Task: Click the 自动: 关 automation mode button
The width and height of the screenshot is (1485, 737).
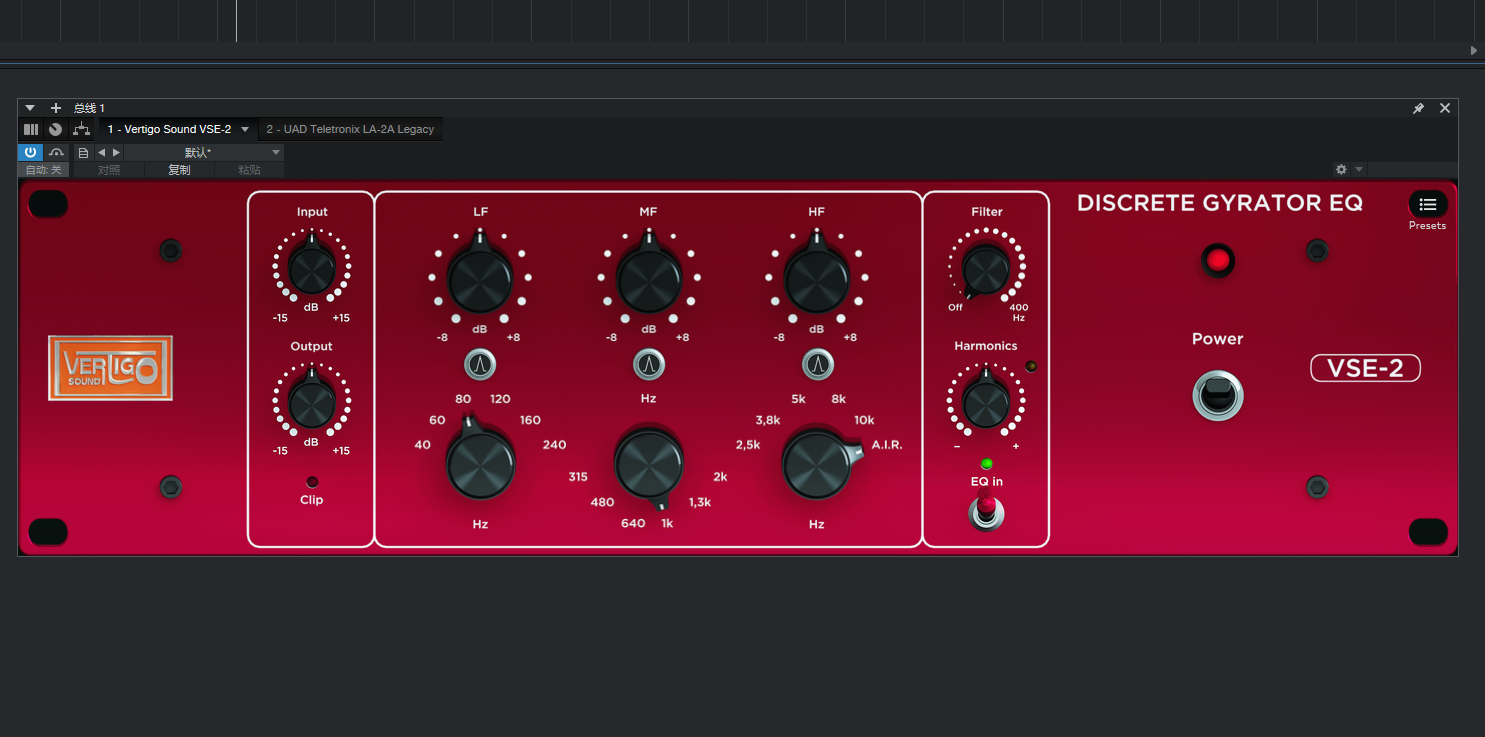Action: tap(44, 170)
